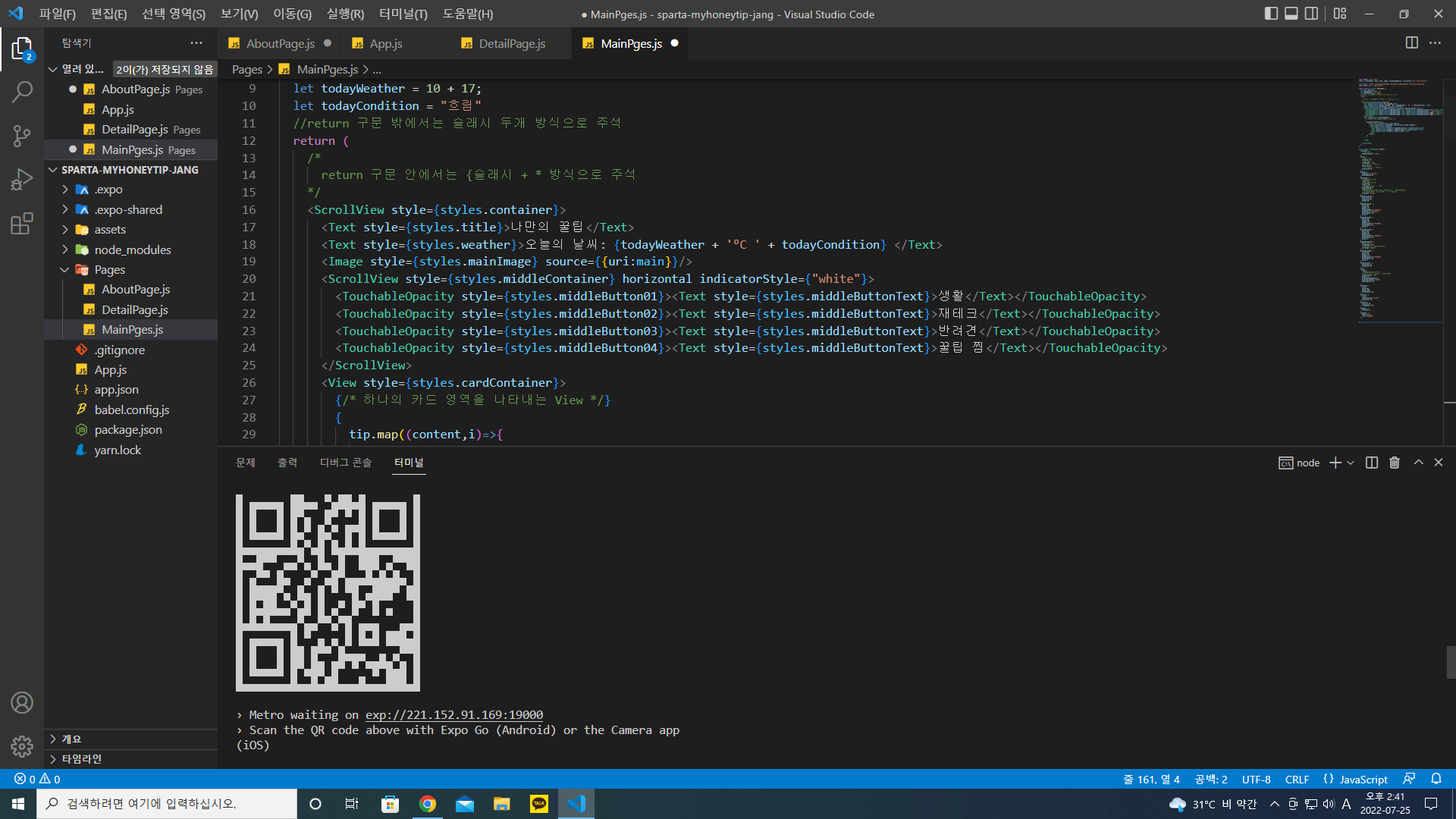Toggle the primary side bar visibility
The width and height of the screenshot is (1456, 819).
pyautogui.click(x=1271, y=14)
